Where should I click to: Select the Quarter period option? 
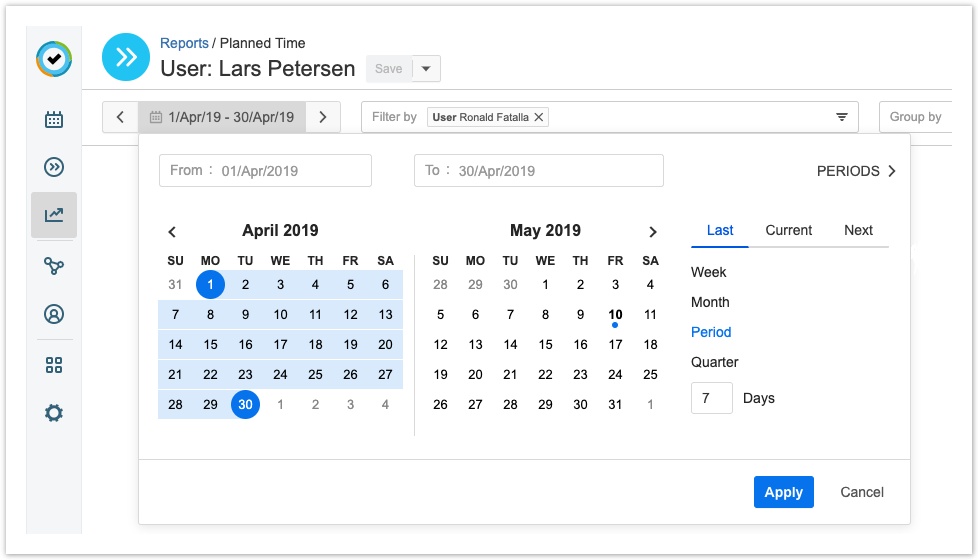click(x=714, y=362)
